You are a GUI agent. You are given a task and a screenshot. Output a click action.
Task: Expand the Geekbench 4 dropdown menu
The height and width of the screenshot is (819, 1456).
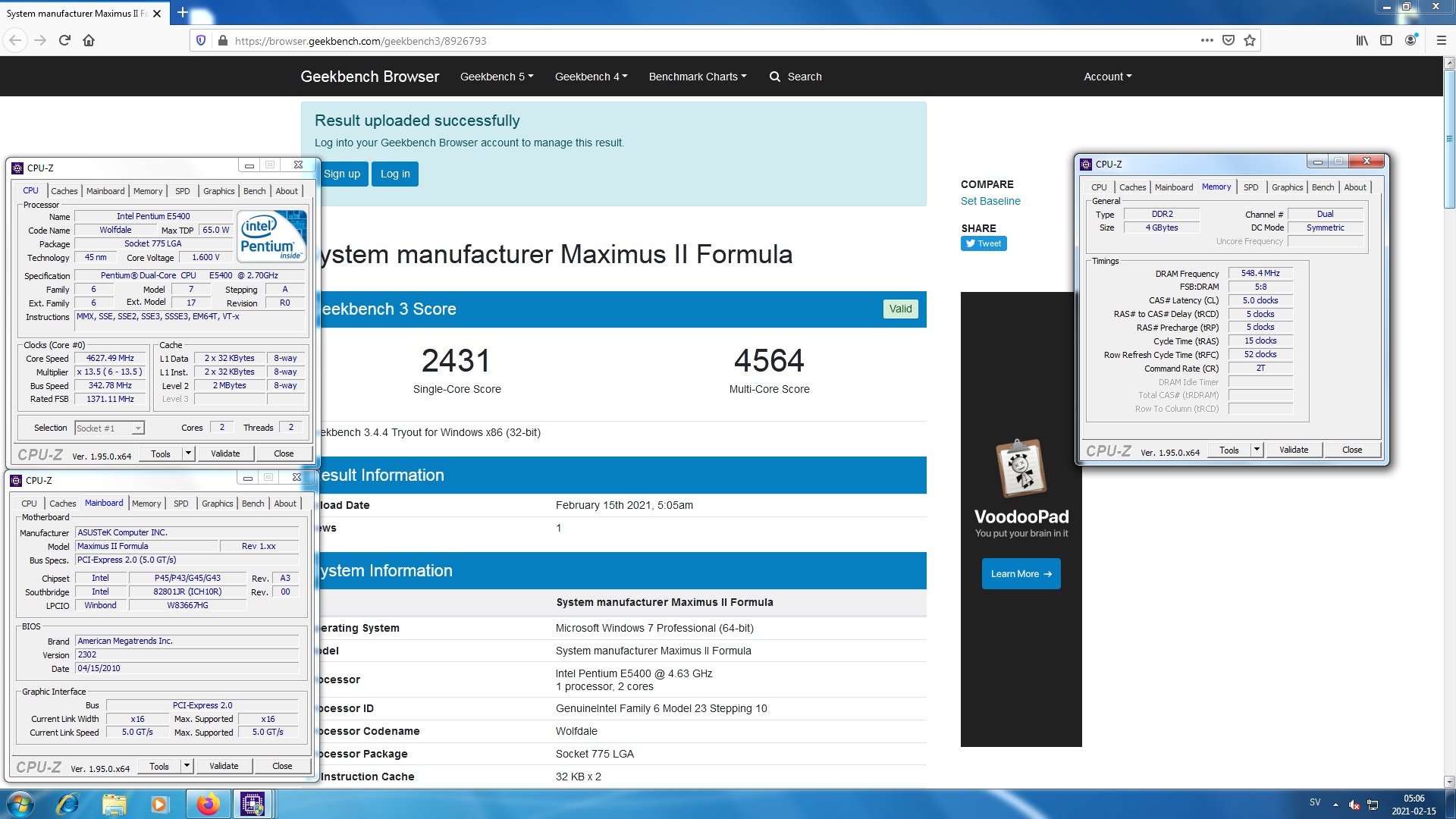pos(591,77)
